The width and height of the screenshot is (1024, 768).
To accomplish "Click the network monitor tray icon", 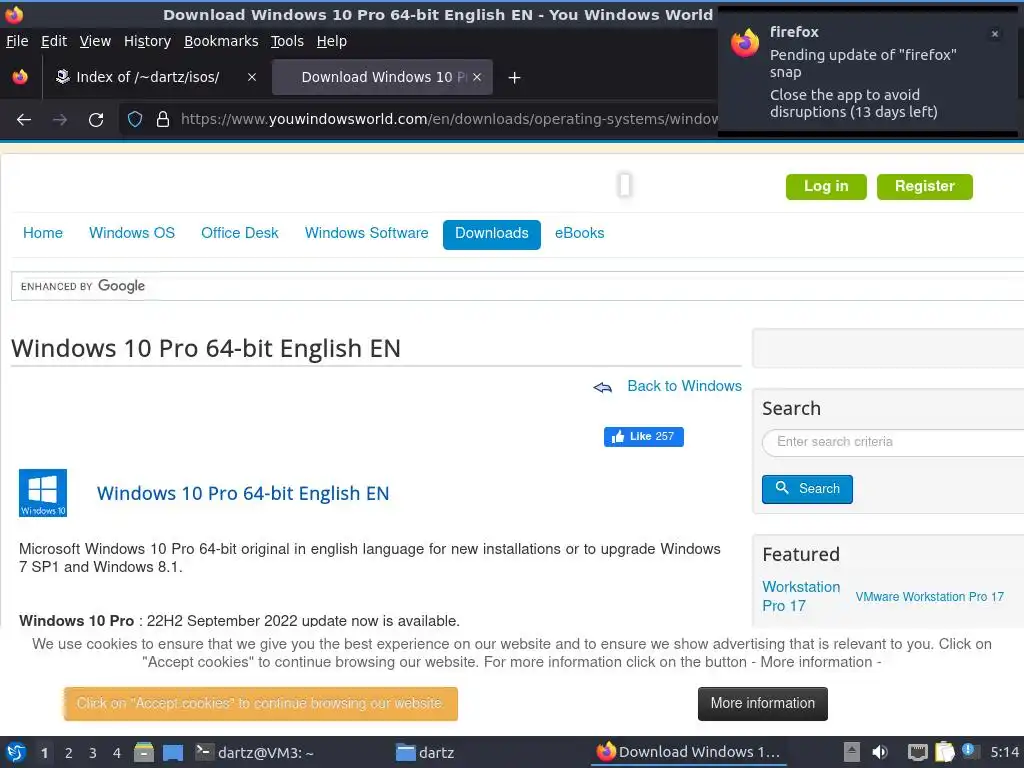I will click(918, 752).
